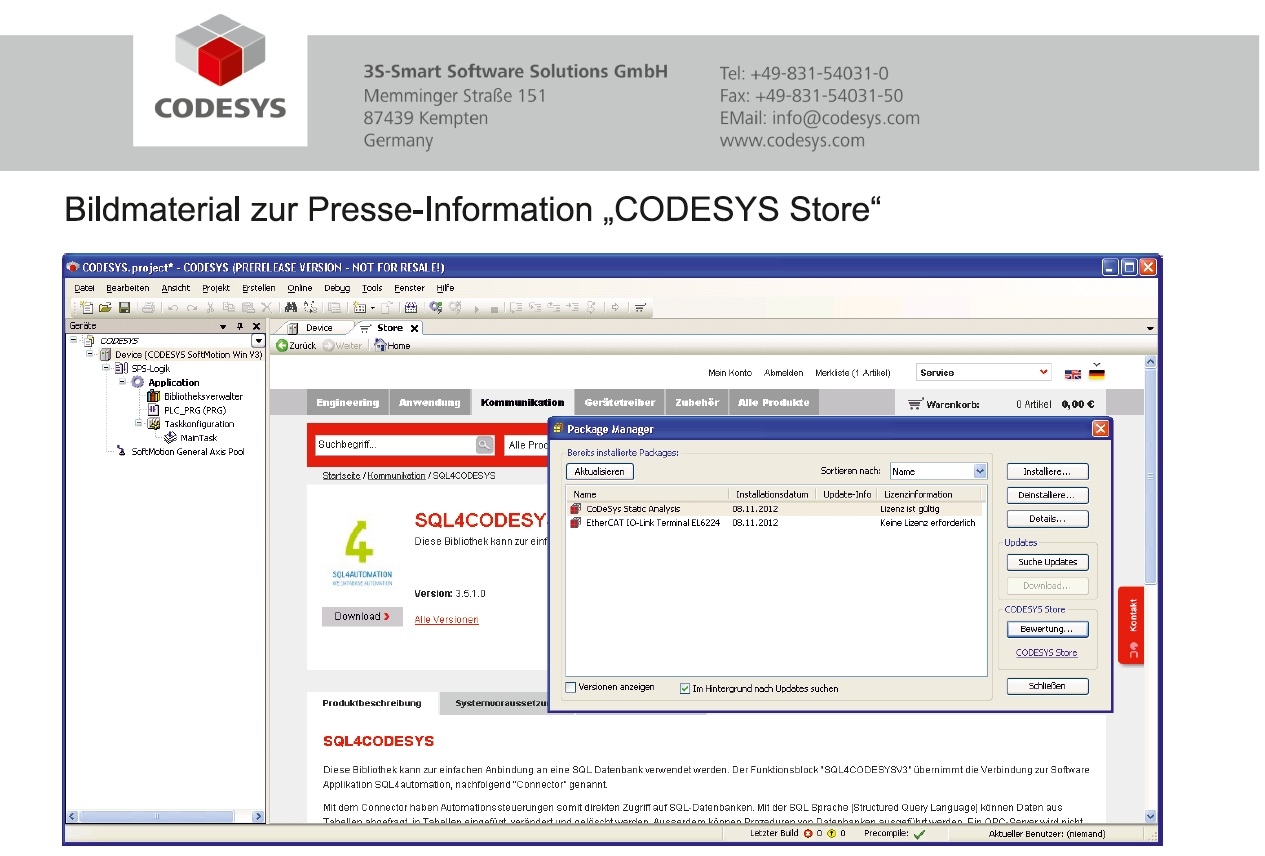
Task: Open the Service dropdown in the Store
Action: click(x=1045, y=372)
